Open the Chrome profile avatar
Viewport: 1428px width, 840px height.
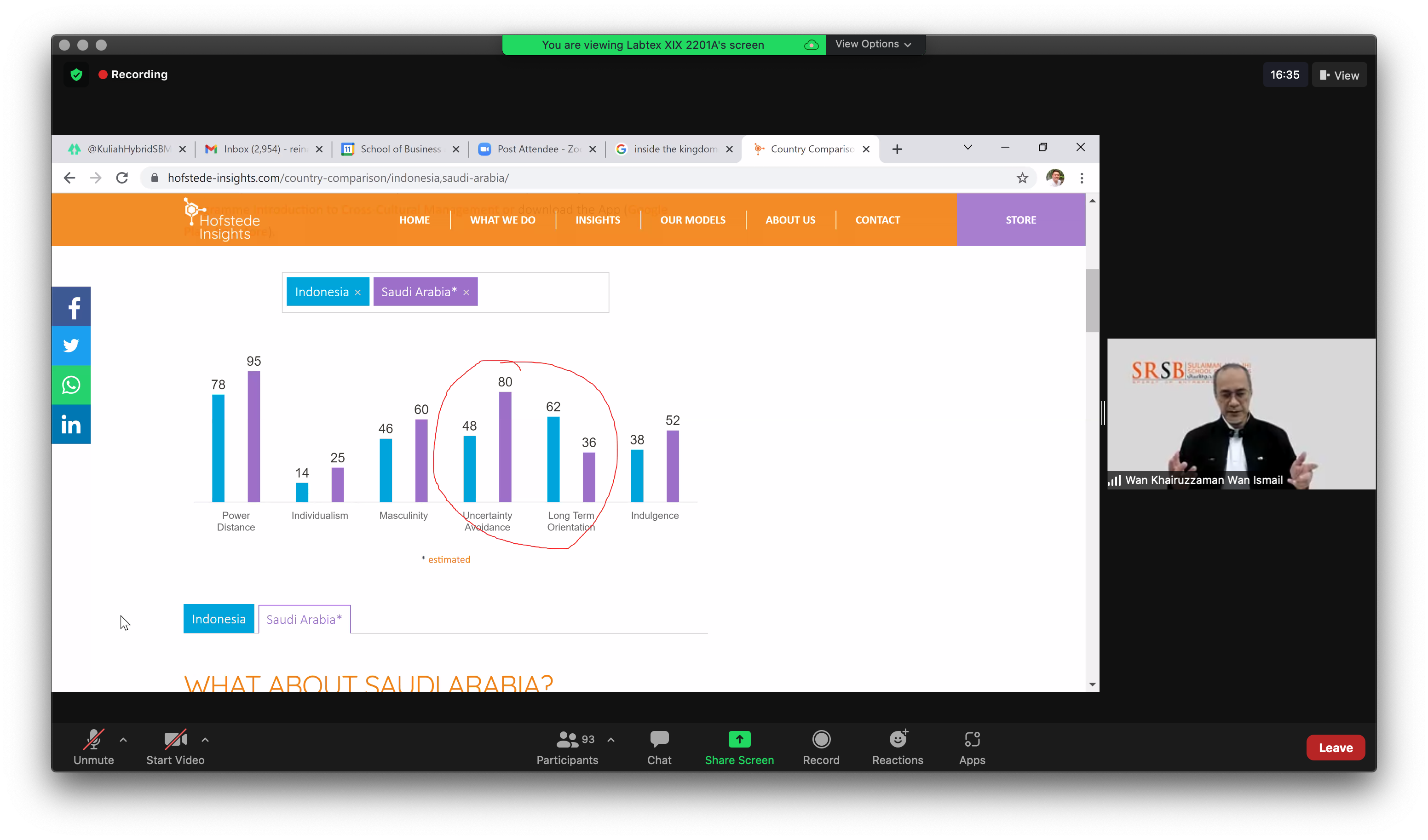(1054, 178)
